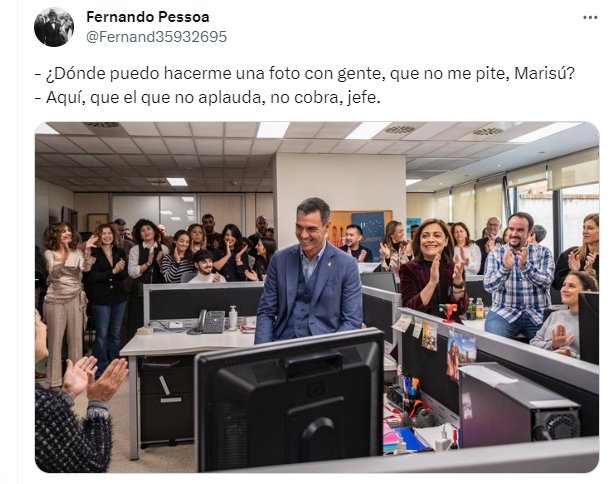
Task: Click the seated young man in the white sweater
Action: [x=204, y=267]
